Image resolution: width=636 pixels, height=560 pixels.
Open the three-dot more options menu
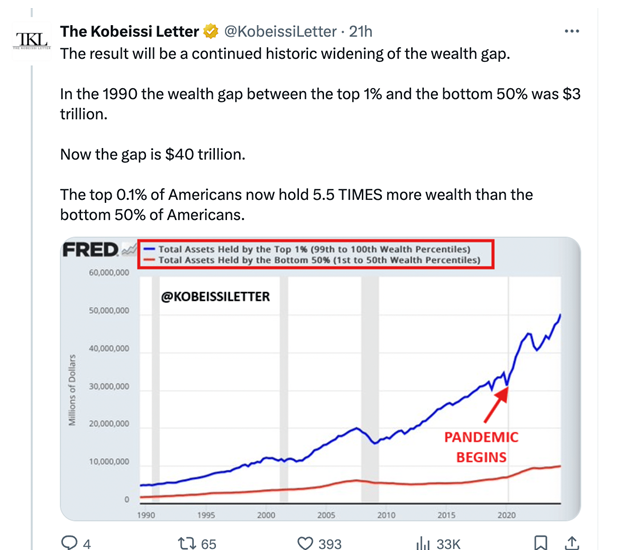[x=572, y=31]
